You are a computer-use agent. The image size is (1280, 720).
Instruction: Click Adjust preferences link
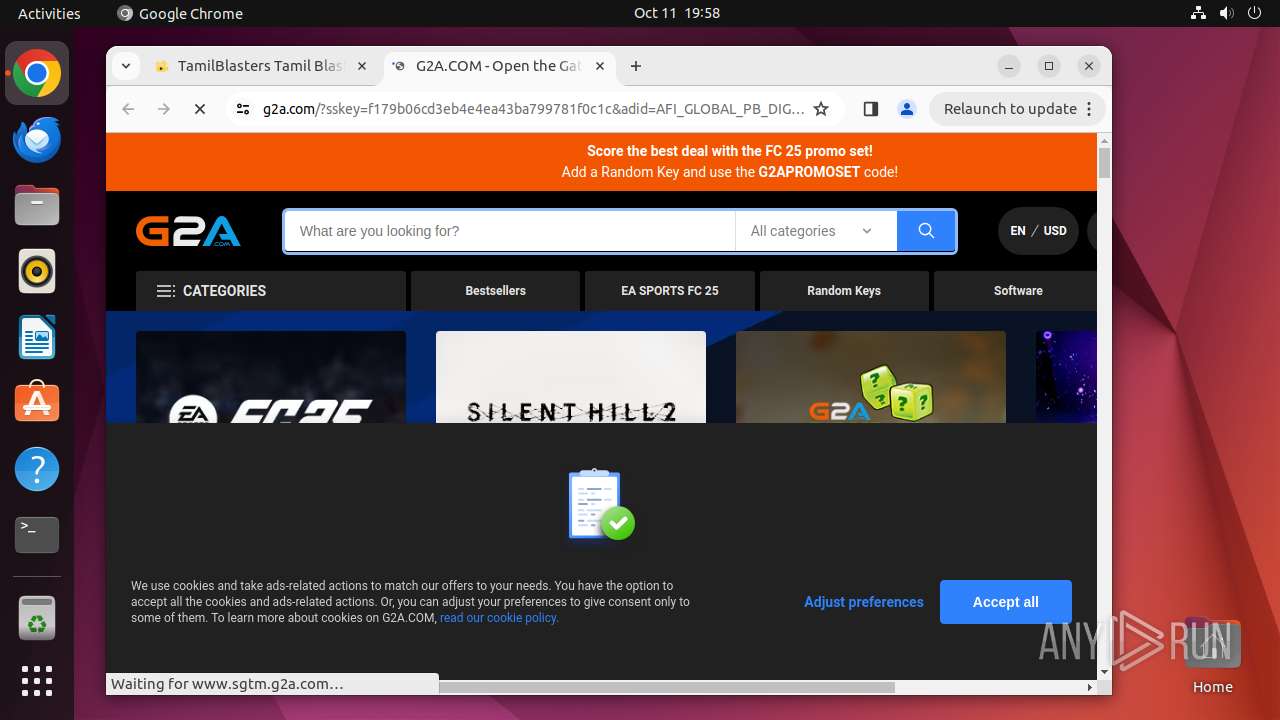click(x=864, y=602)
